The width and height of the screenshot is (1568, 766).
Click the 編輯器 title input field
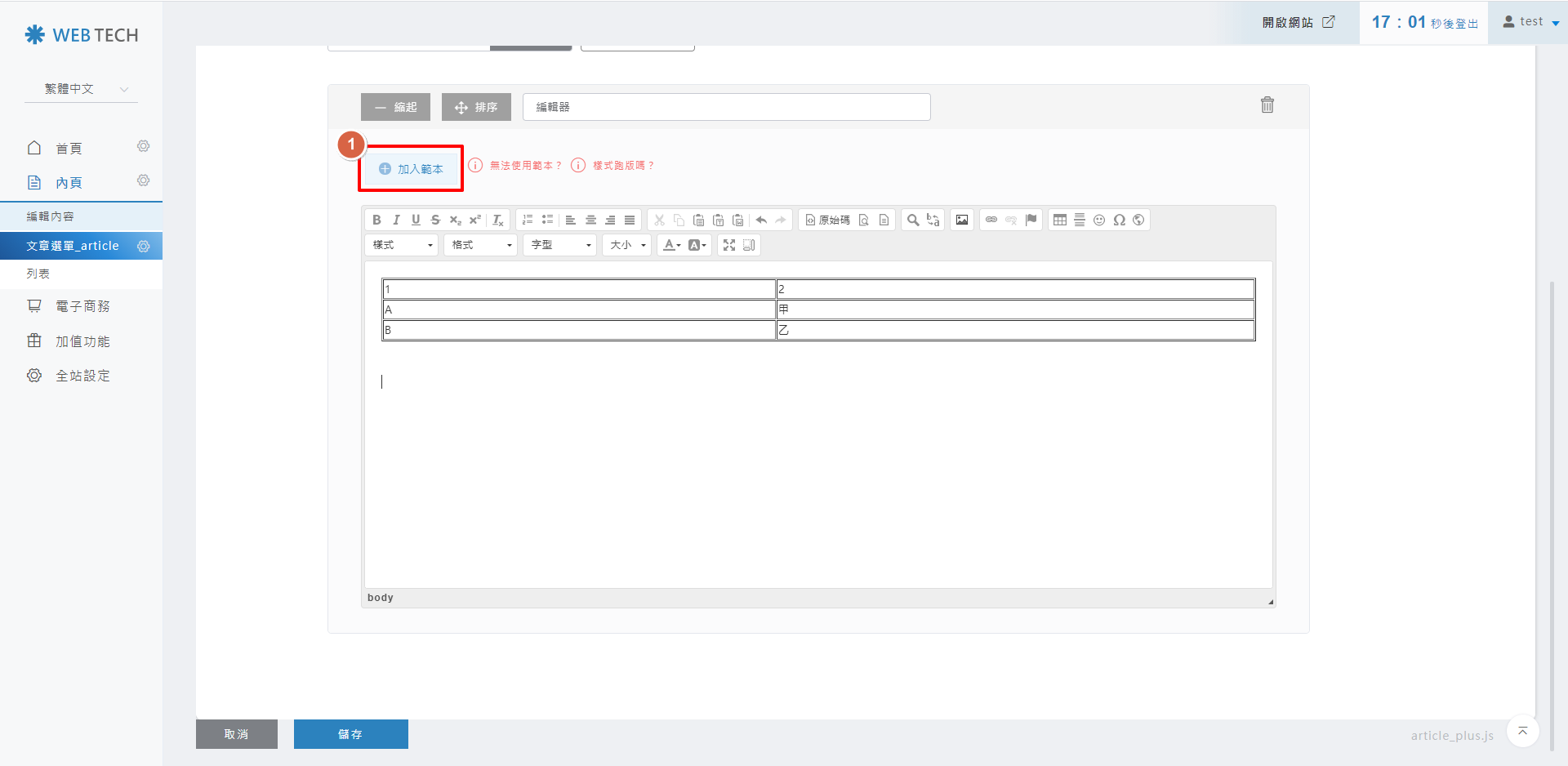[726, 107]
